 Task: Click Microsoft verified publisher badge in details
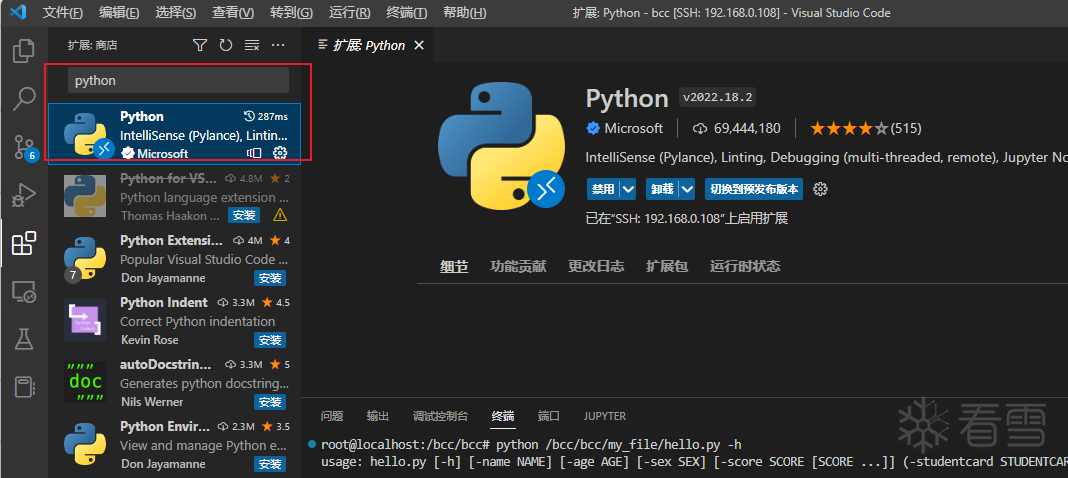coord(593,128)
